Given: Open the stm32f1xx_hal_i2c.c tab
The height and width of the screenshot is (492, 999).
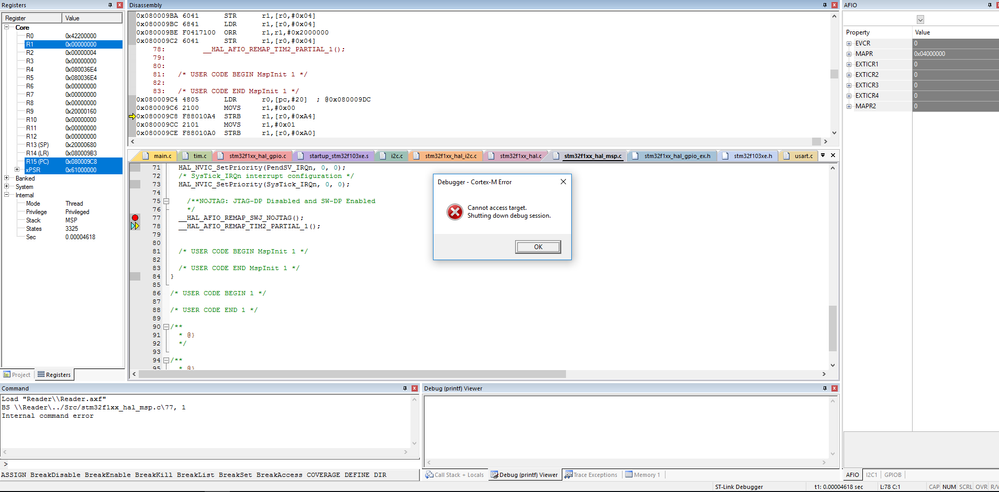Looking at the screenshot, I should pos(446,156).
